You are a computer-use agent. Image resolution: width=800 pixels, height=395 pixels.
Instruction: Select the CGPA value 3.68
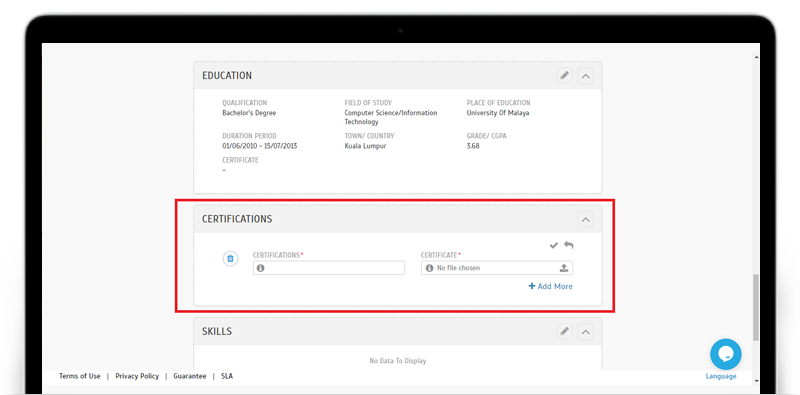[x=473, y=146]
